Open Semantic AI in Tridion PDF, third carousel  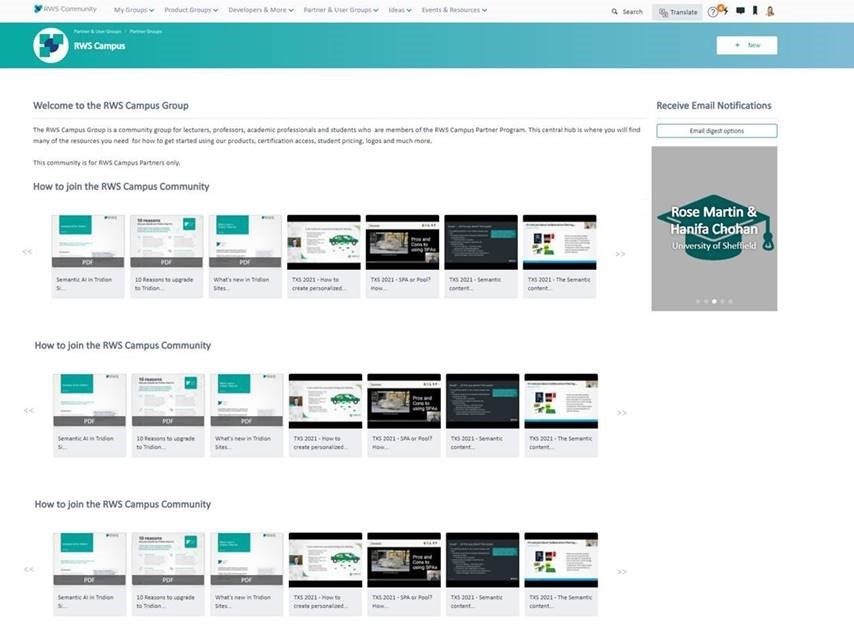click(89, 574)
